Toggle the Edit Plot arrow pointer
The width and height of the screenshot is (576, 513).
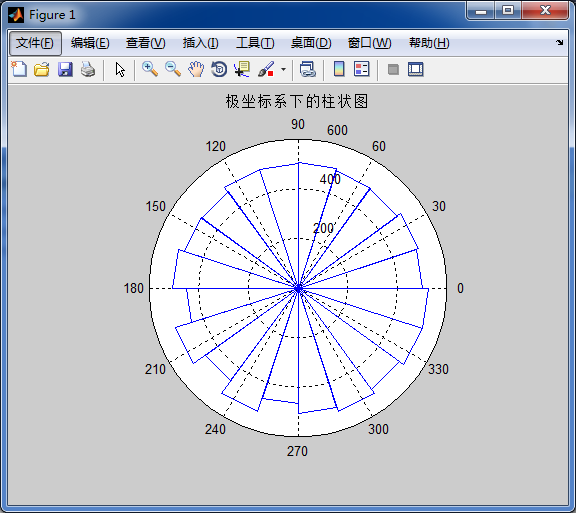[120, 69]
